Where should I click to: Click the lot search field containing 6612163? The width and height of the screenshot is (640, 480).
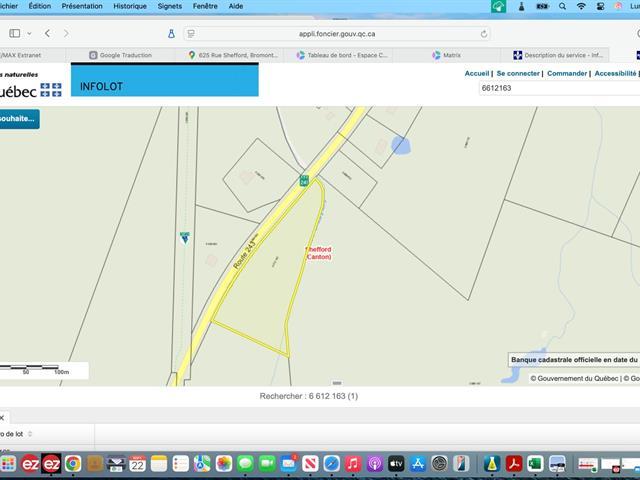(555, 88)
